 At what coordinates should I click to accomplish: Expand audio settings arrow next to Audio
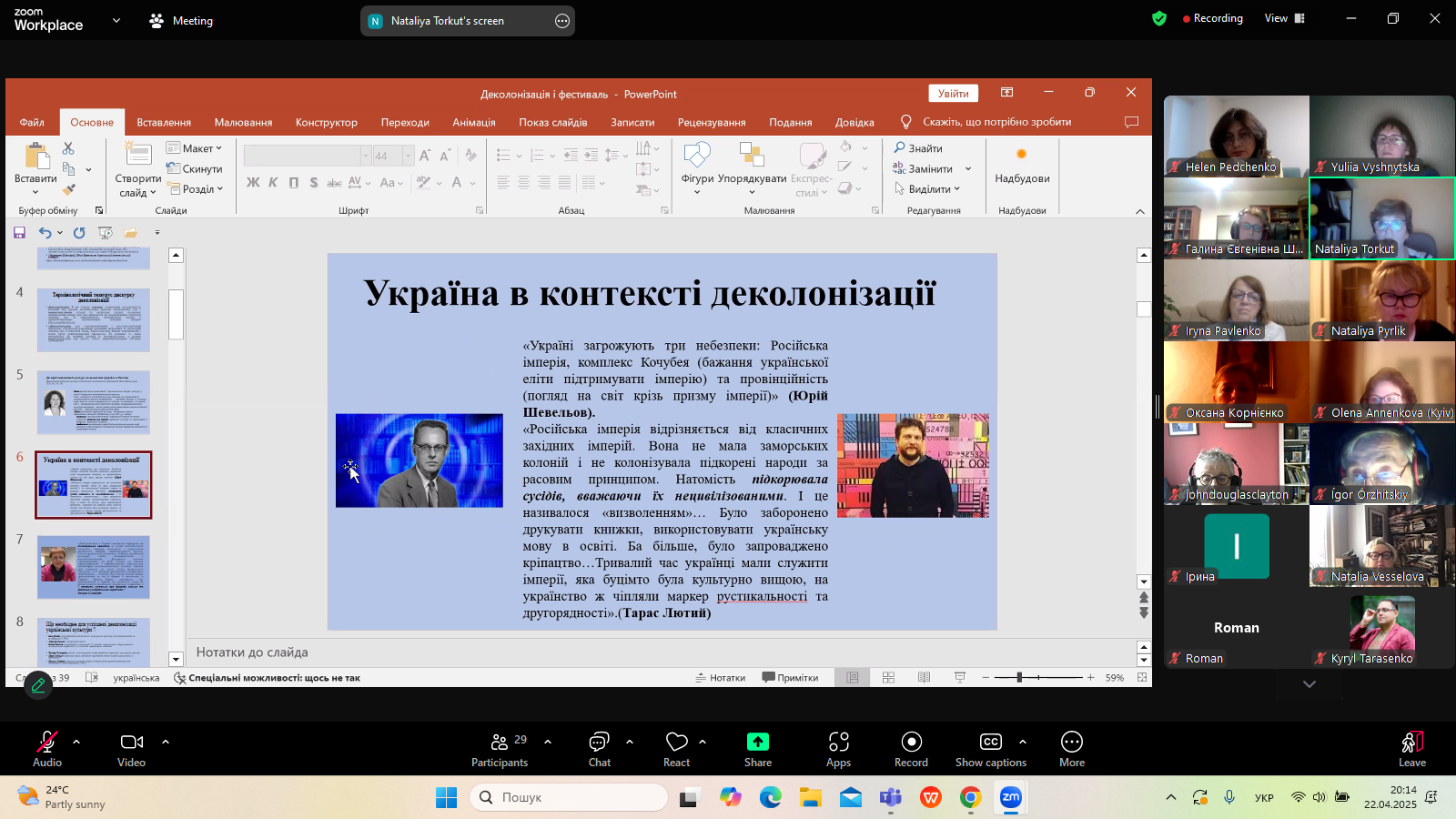(76, 742)
